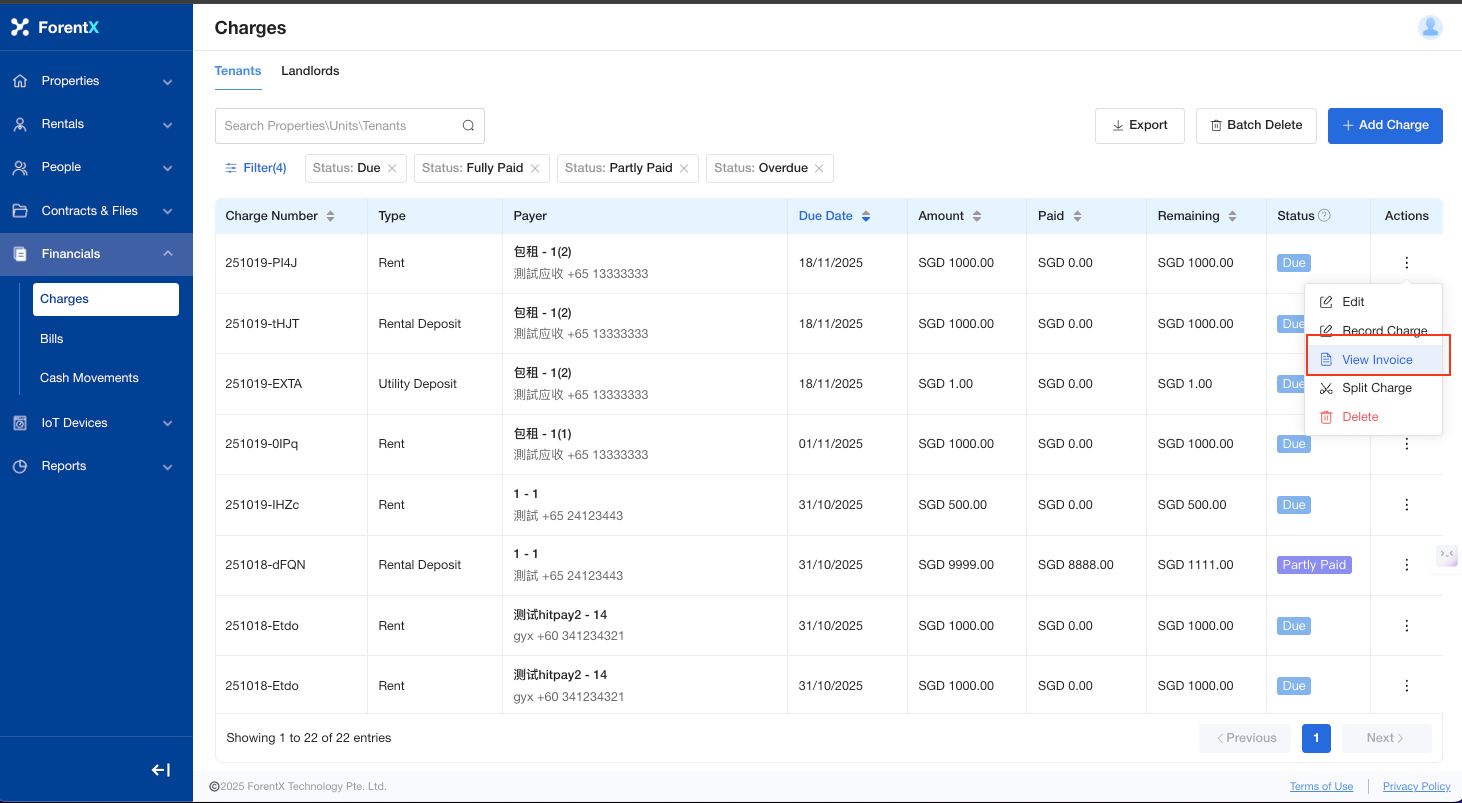Open actions menu for charge 251018-dFQN
Screen dimensions: 1462x803
pyautogui.click(x=1406, y=565)
